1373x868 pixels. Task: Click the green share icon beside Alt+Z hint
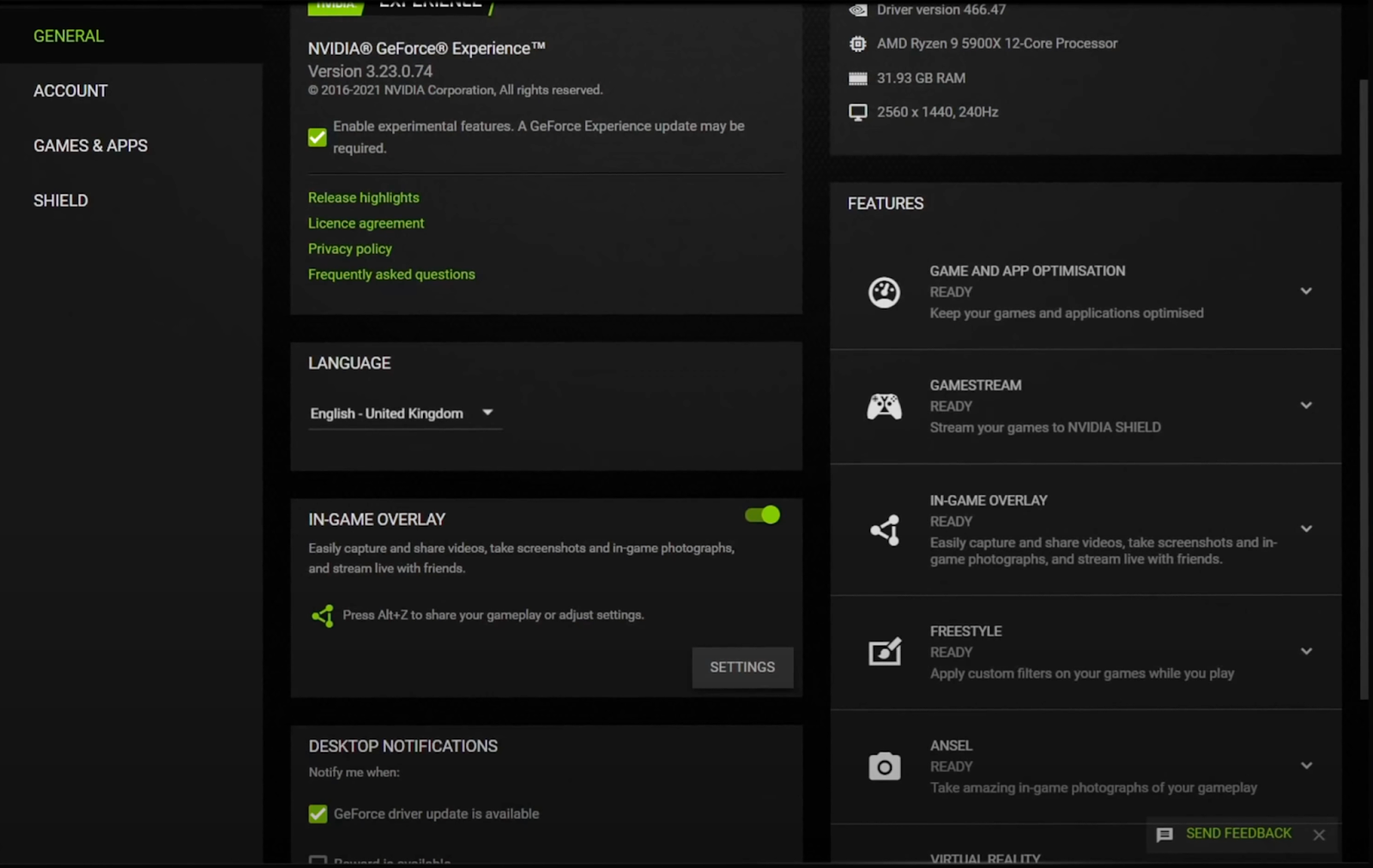[x=323, y=616]
